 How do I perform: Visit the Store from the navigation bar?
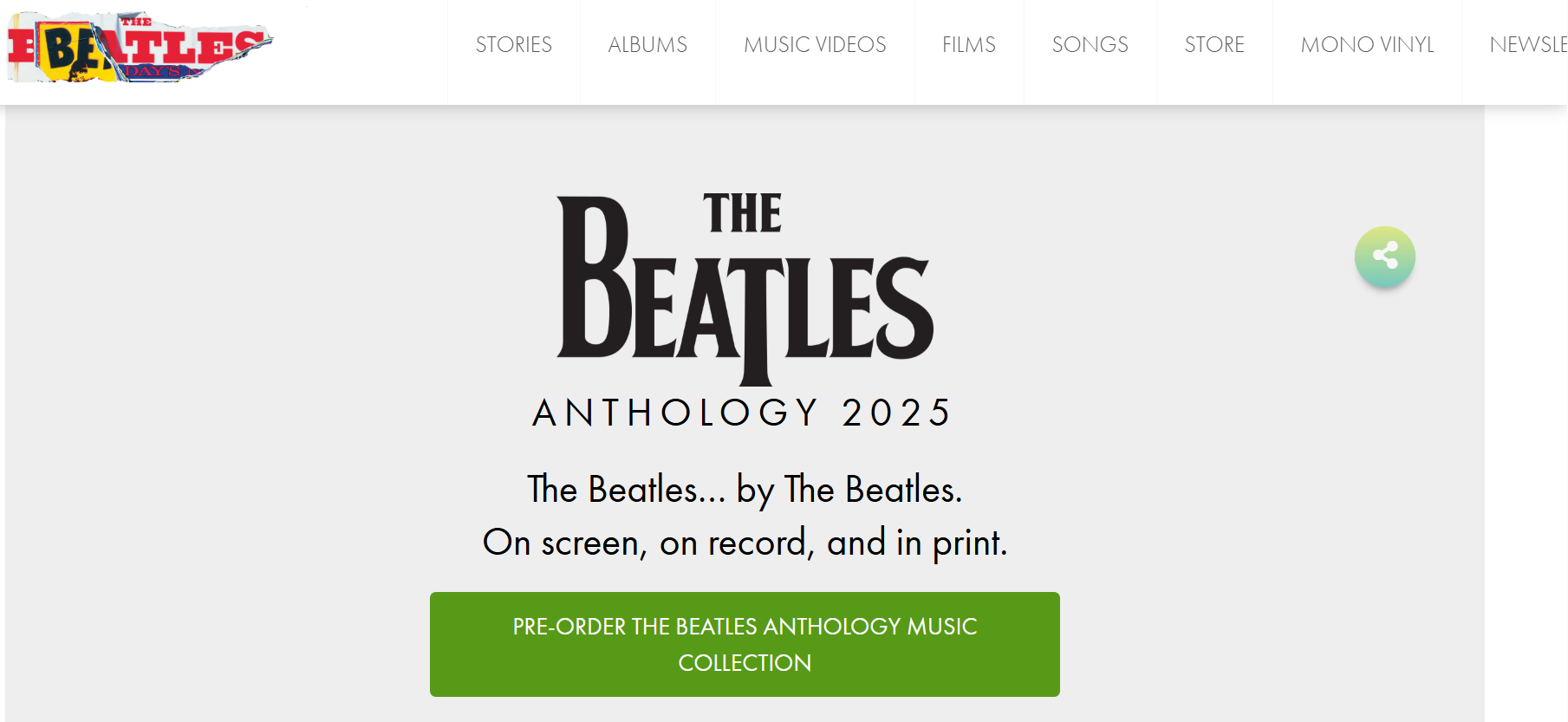pos(1213,45)
